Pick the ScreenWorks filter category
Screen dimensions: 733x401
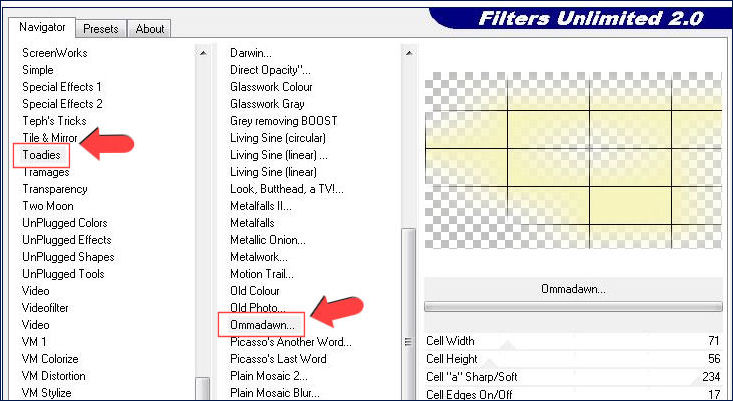coord(55,52)
